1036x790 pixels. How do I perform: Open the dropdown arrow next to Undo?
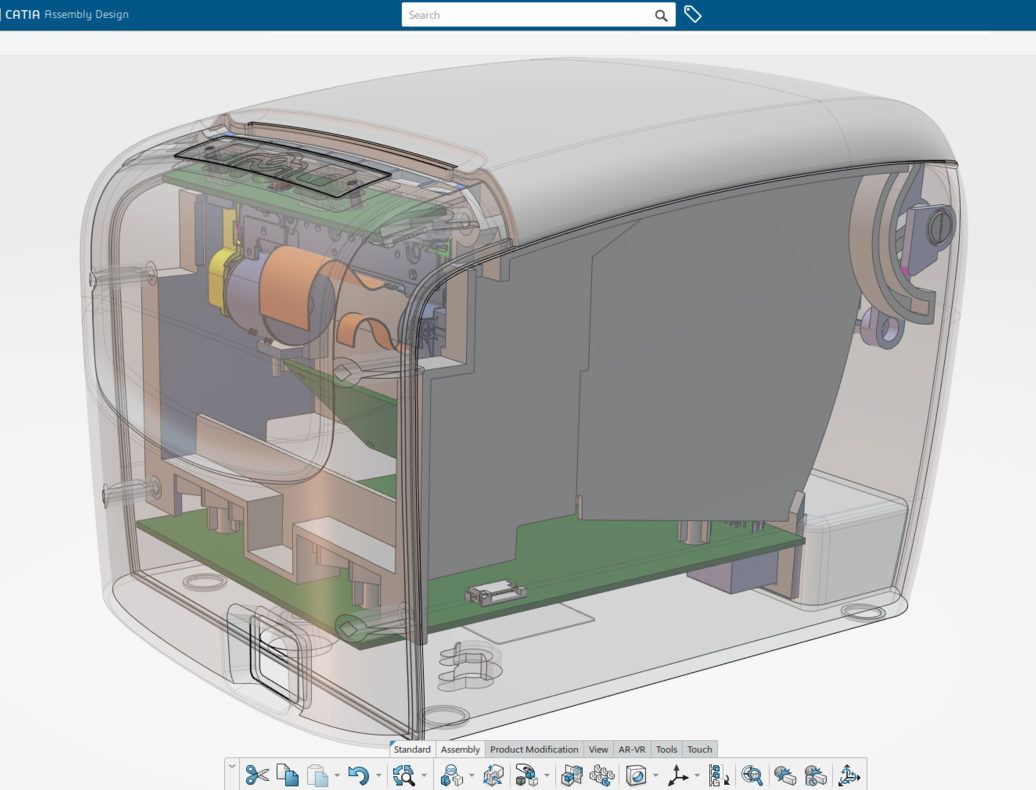[x=378, y=776]
